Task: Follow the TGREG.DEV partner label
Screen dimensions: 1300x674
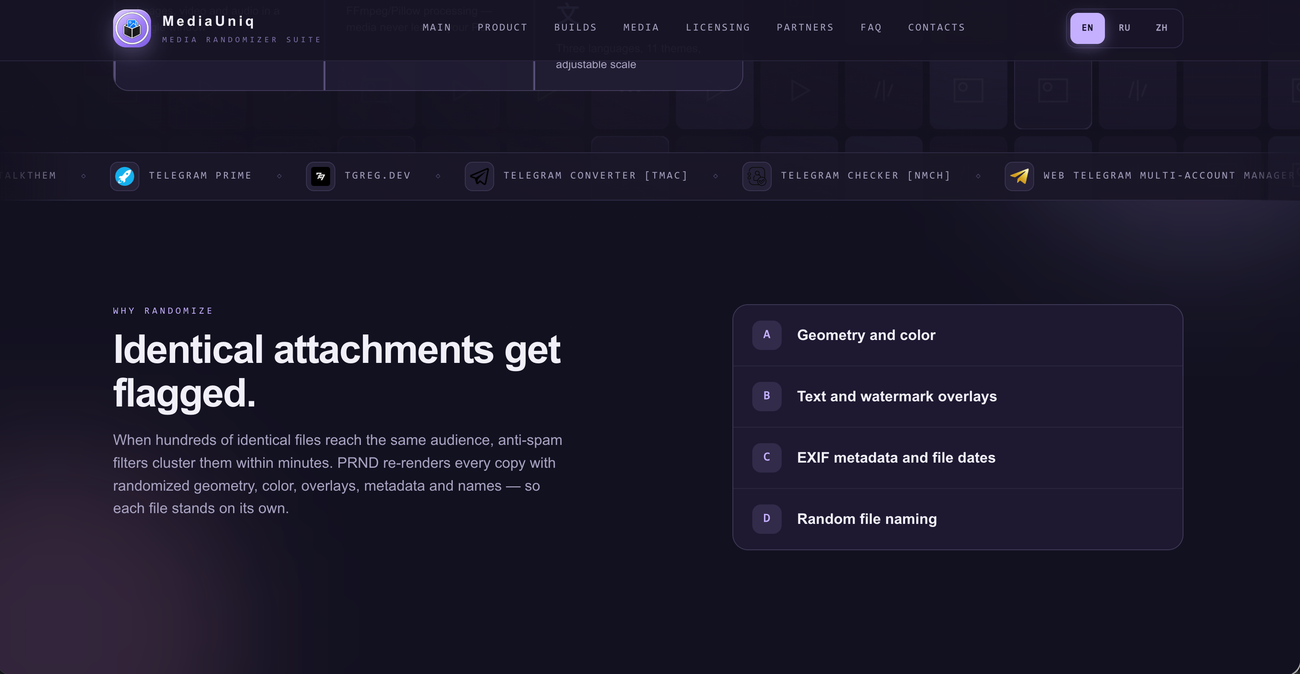Action: tap(378, 176)
